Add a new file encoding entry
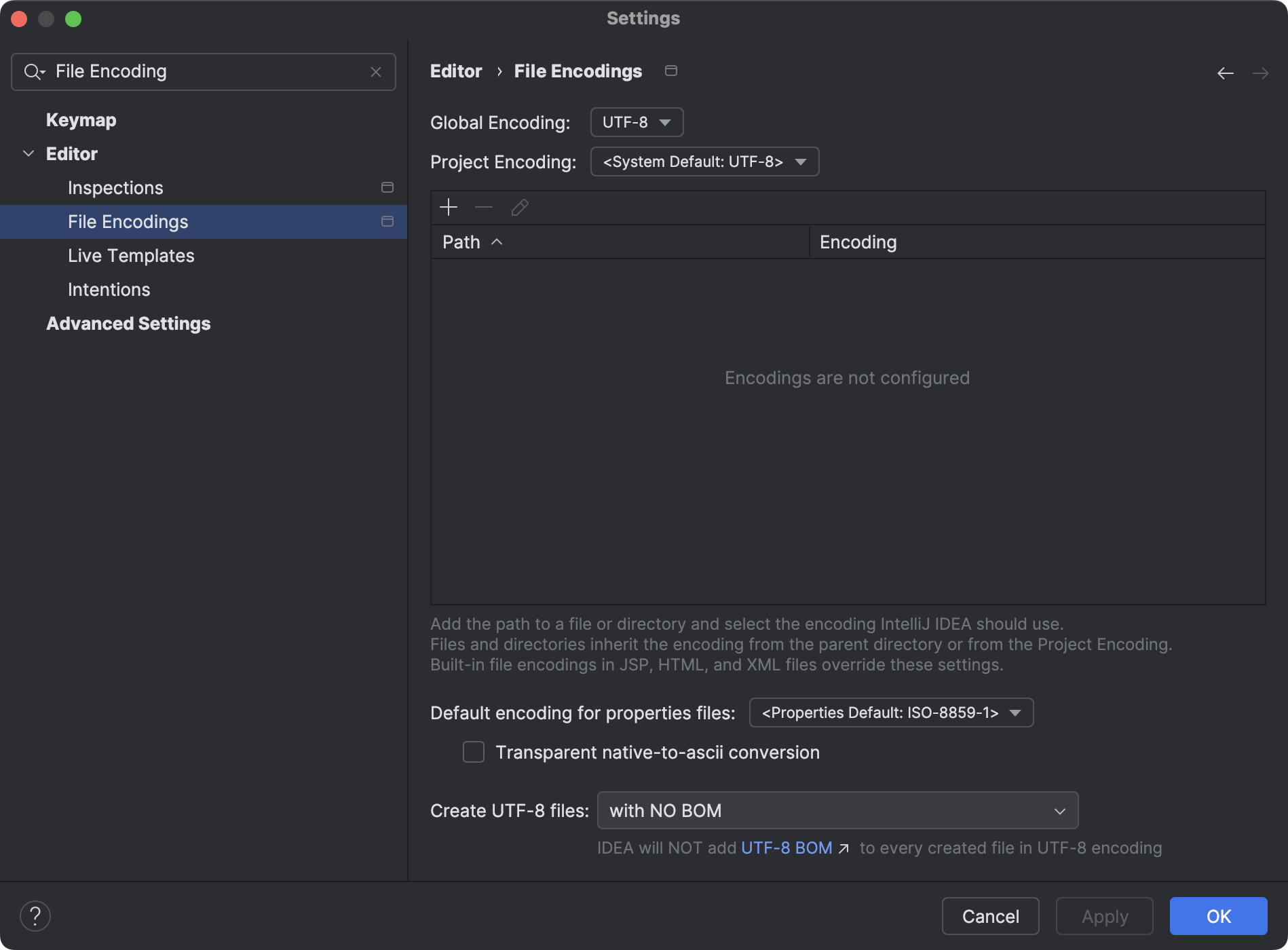The image size is (1288, 950). click(x=449, y=207)
